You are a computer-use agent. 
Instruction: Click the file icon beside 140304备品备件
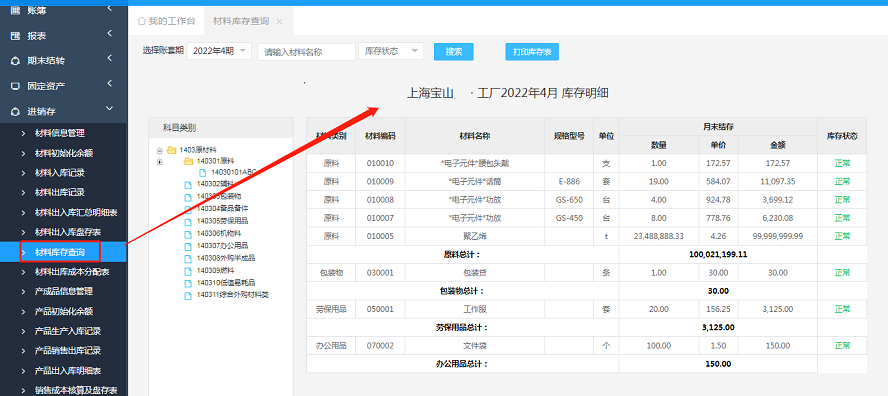[188, 209]
